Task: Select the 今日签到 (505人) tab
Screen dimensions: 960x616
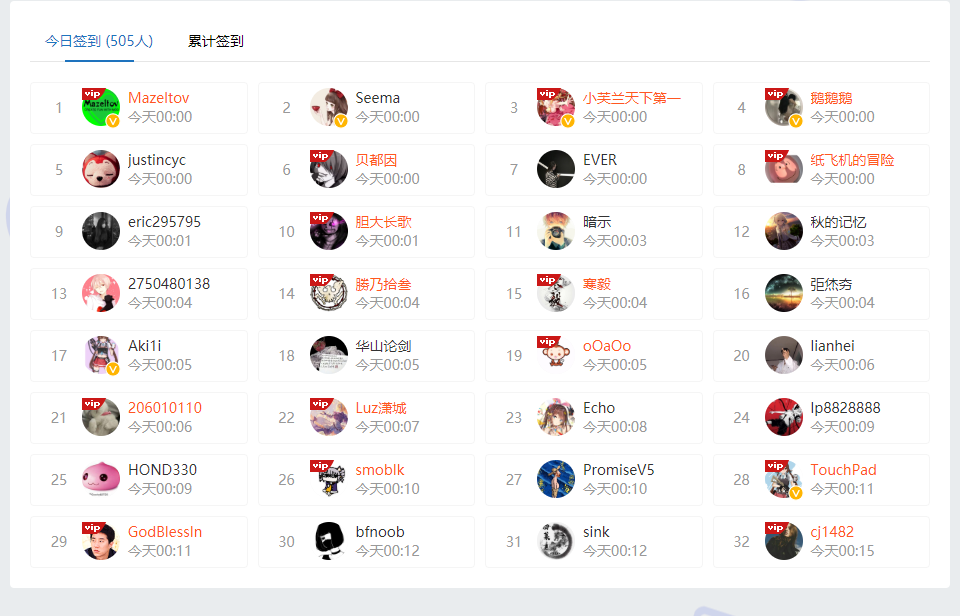Action: (99, 41)
